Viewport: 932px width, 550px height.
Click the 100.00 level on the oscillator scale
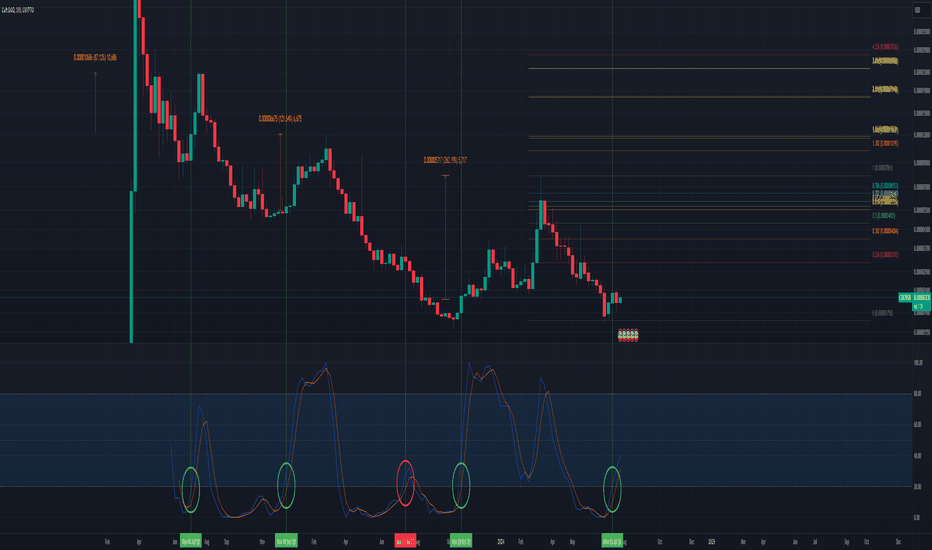(918, 363)
